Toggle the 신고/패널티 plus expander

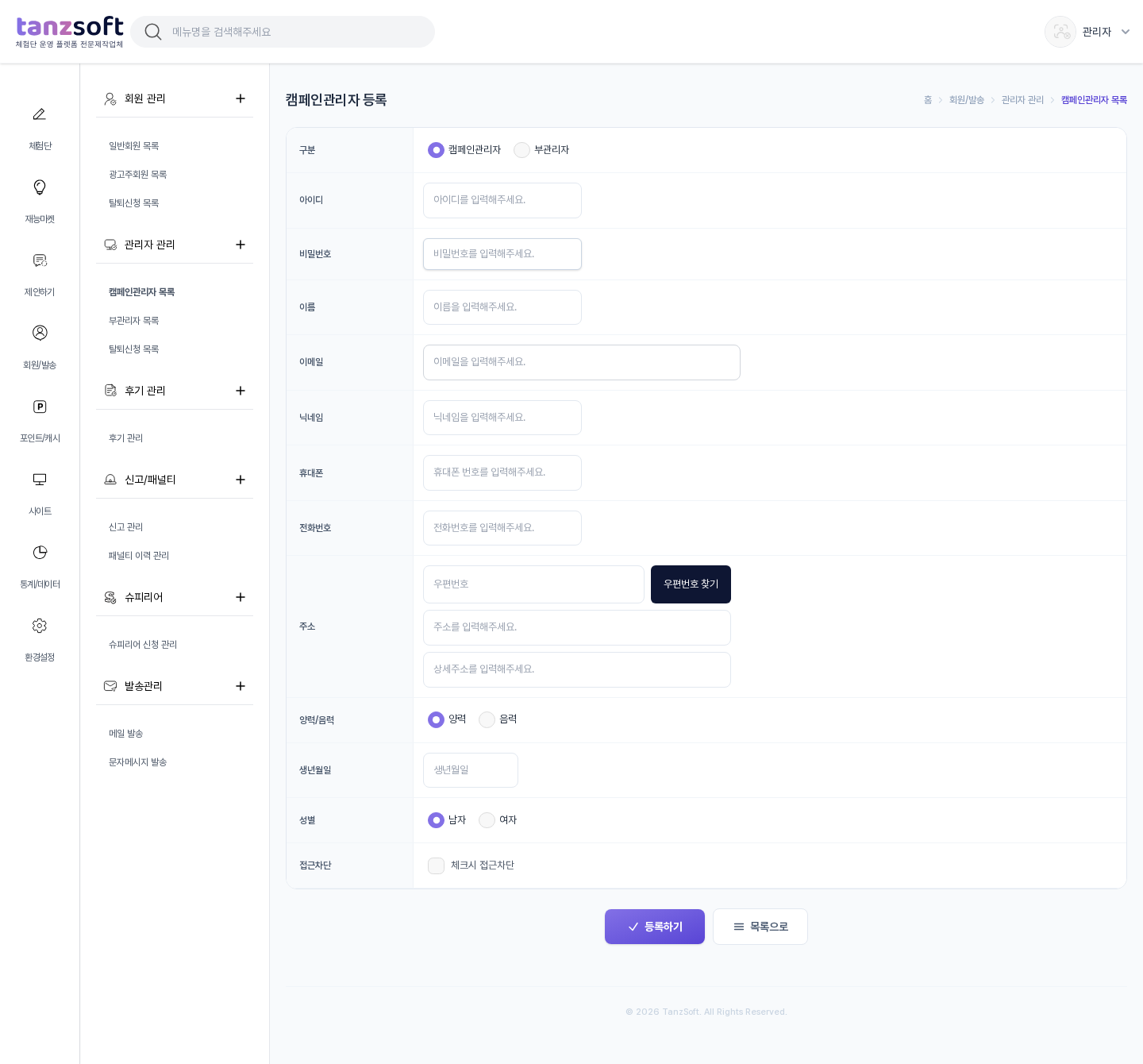point(241,480)
